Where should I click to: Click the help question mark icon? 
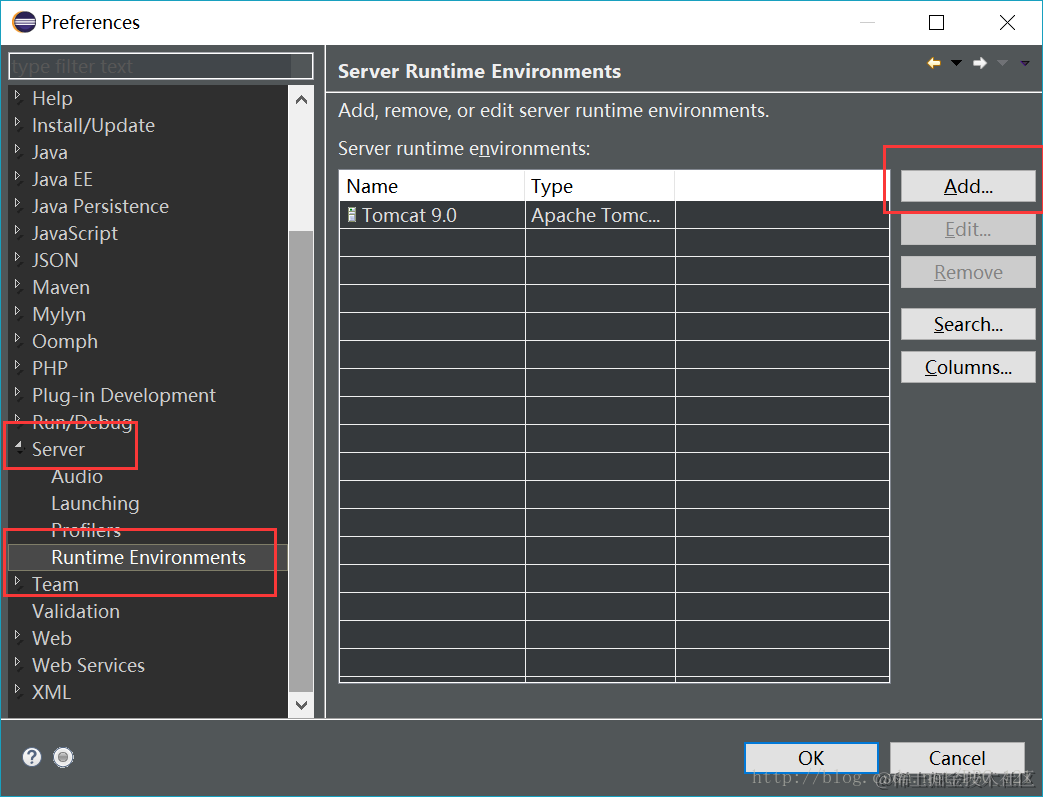31,757
